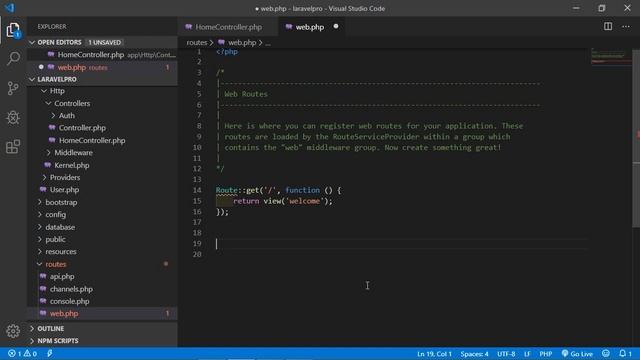Collapse the Open Editors section
The image size is (640, 360).
pos(60,42)
